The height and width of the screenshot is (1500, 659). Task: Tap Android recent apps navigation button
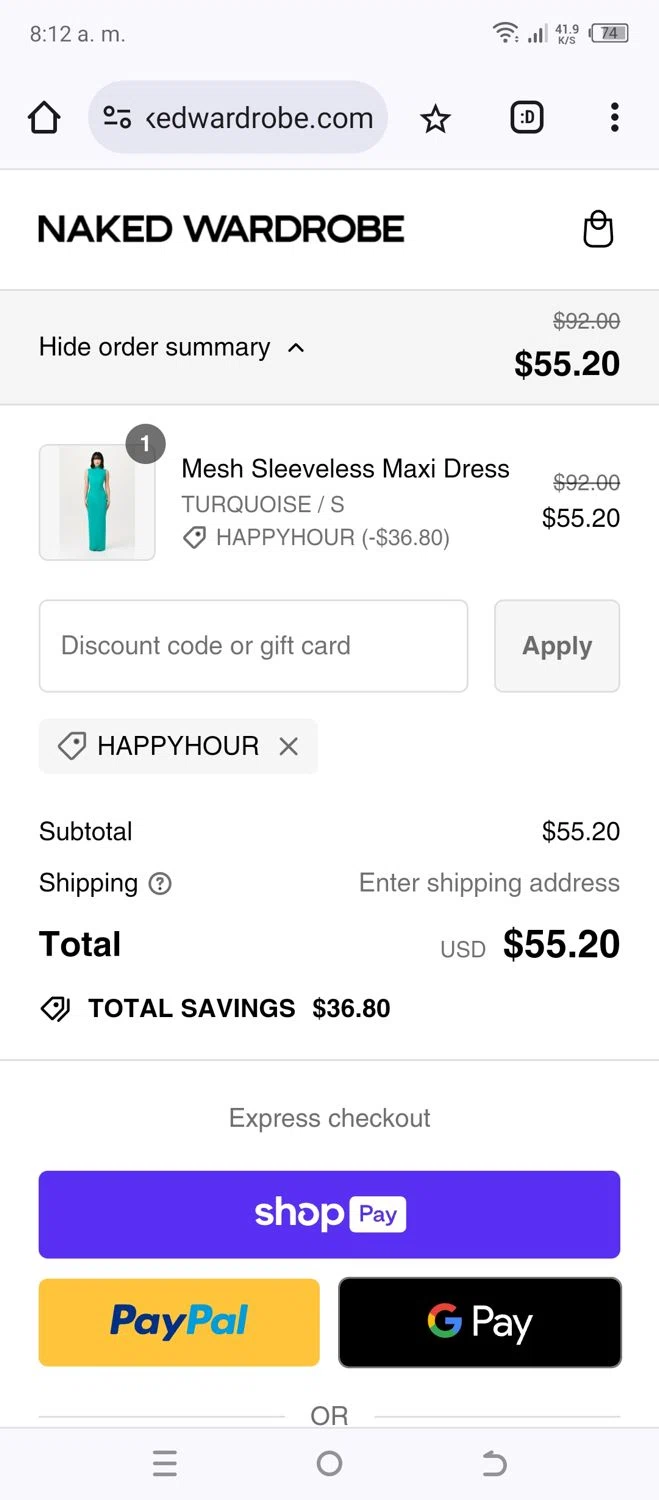coord(165,1464)
